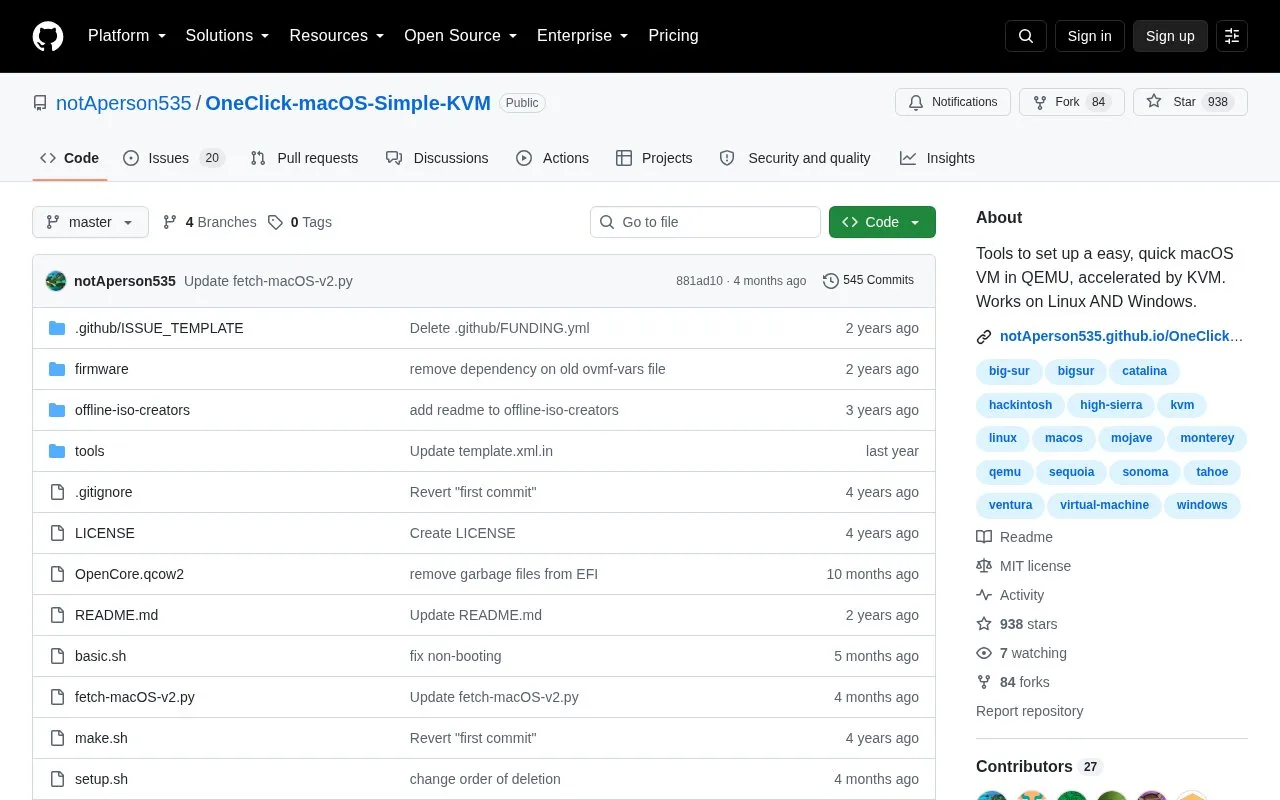
Task: Star the repository
Action: [x=1190, y=102]
